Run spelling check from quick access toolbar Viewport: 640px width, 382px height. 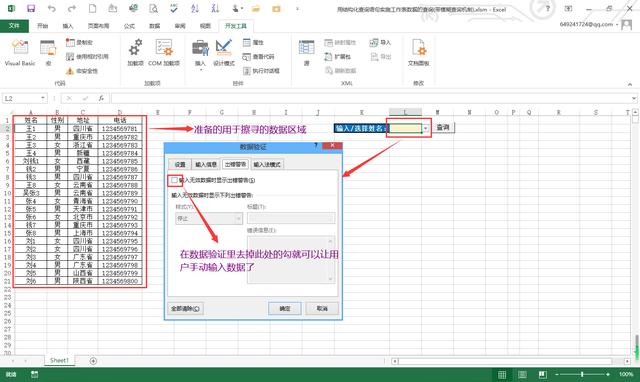174,9
